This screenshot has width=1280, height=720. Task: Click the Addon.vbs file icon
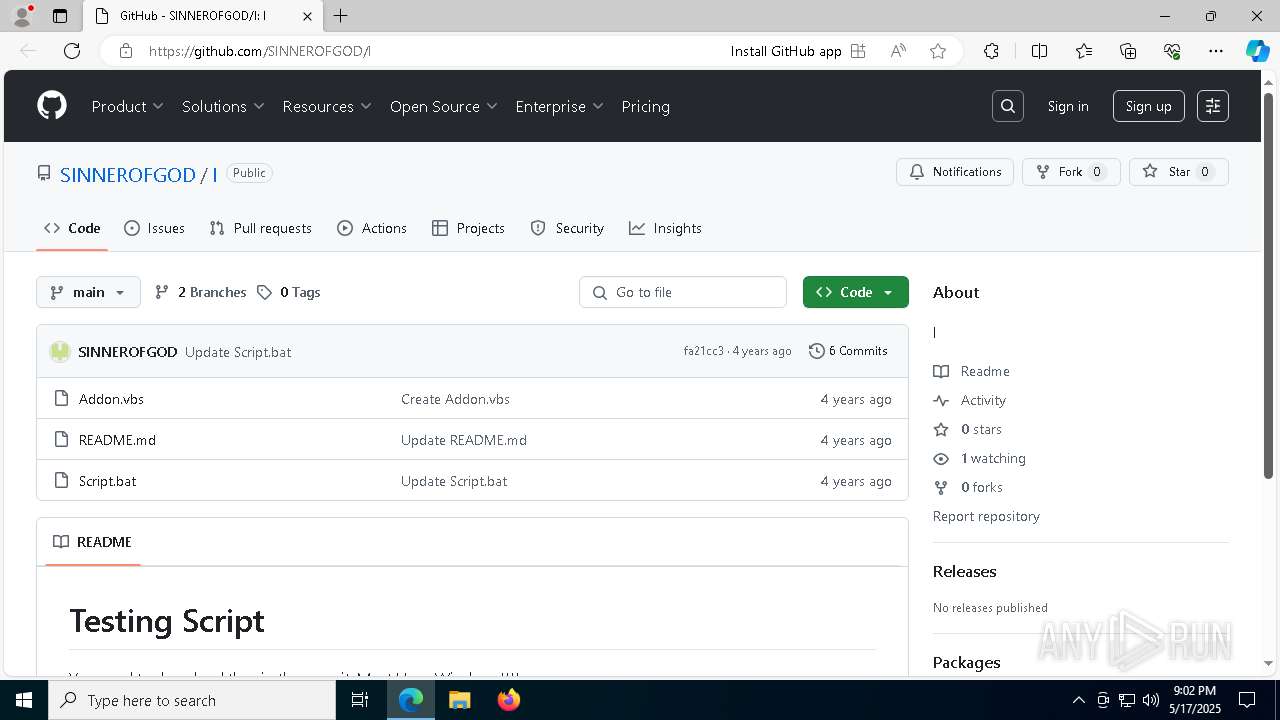click(x=61, y=399)
